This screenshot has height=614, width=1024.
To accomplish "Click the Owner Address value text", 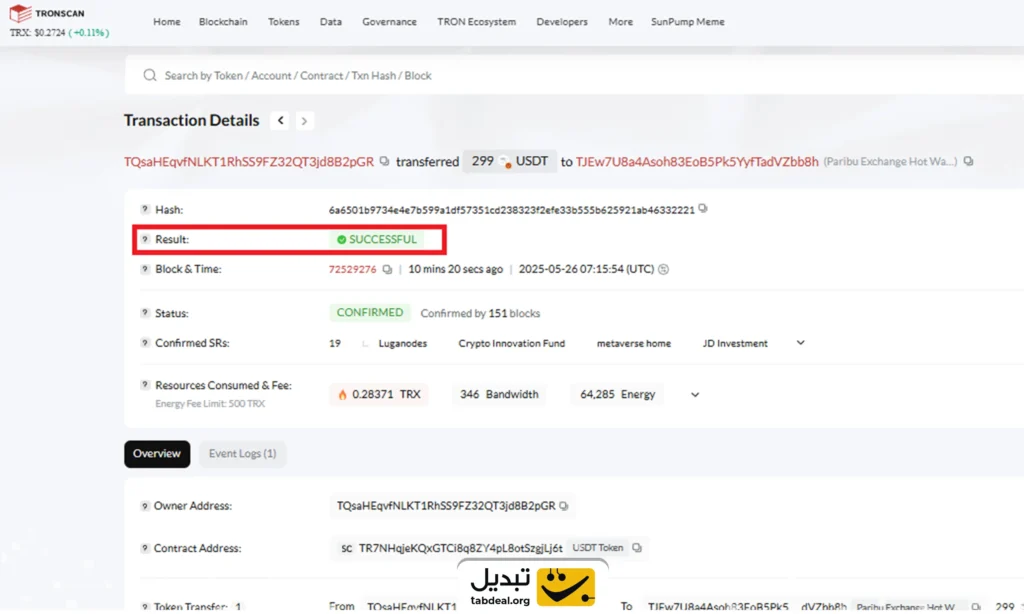I will pyautogui.click(x=446, y=506).
